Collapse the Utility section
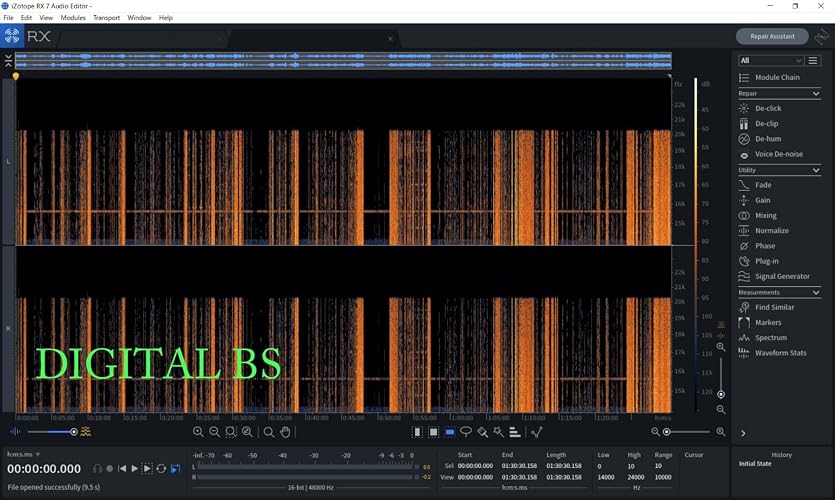835x500 pixels. click(816, 170)
